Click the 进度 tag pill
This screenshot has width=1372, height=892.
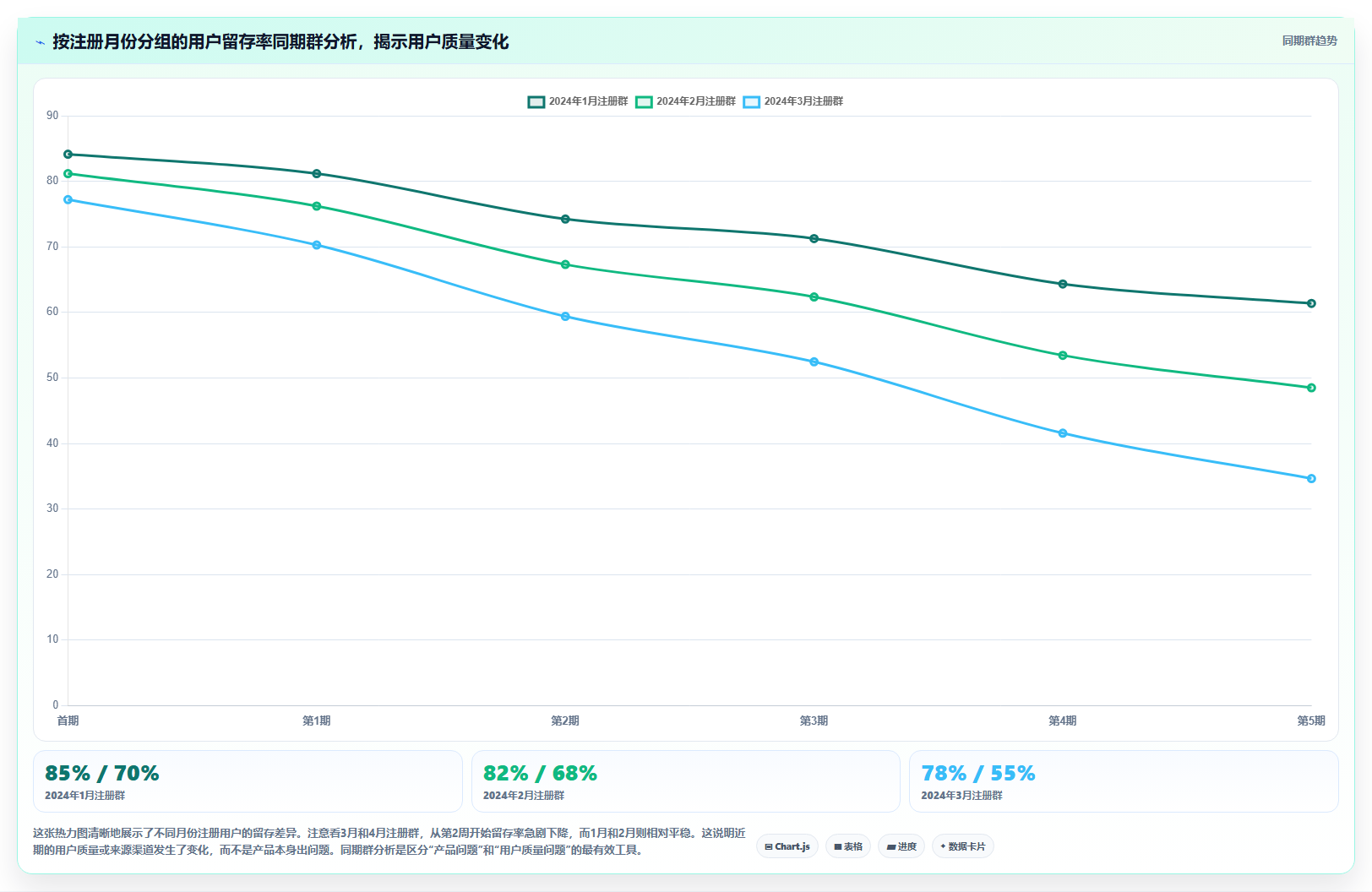901,846
